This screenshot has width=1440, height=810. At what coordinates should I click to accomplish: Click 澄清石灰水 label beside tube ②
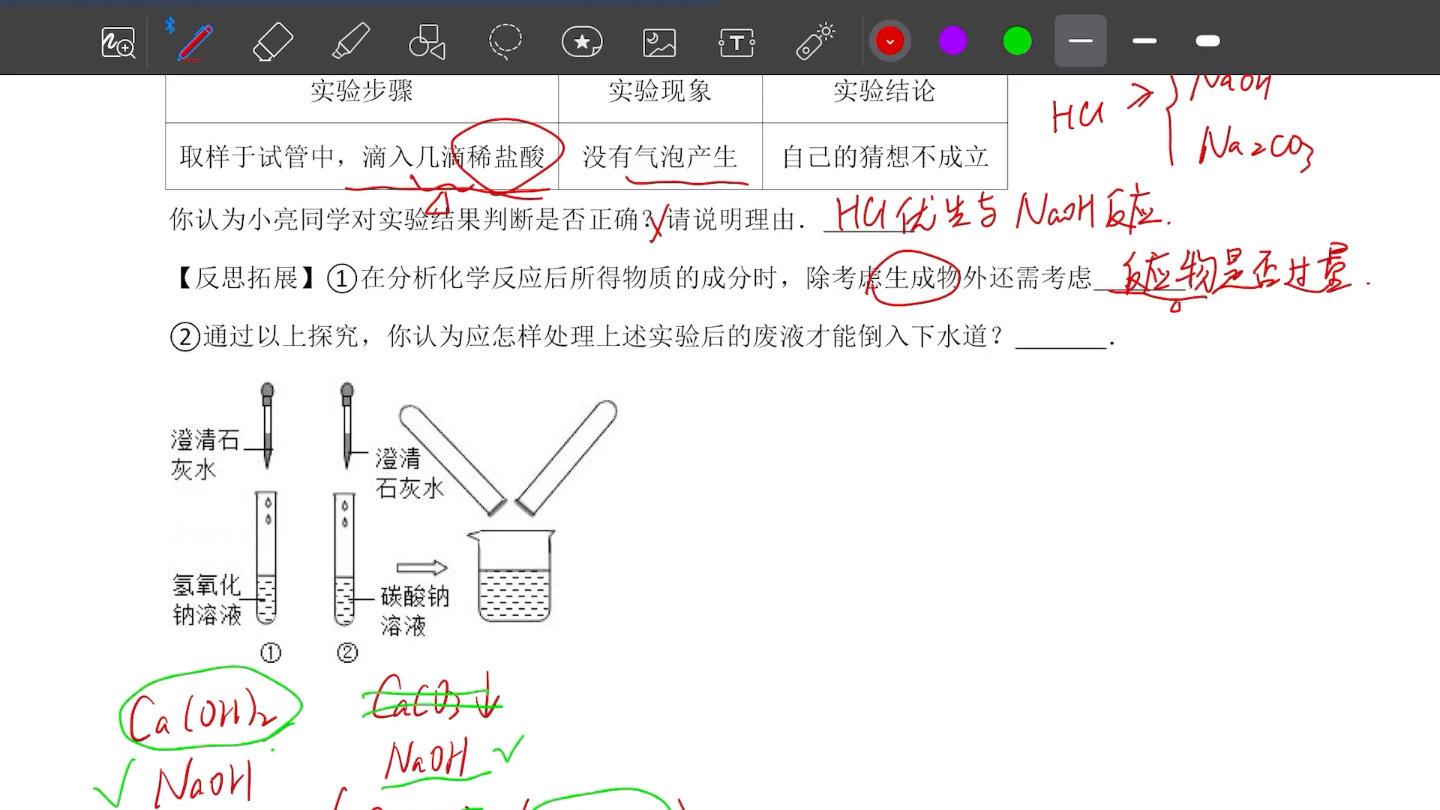tap(410, 473)
